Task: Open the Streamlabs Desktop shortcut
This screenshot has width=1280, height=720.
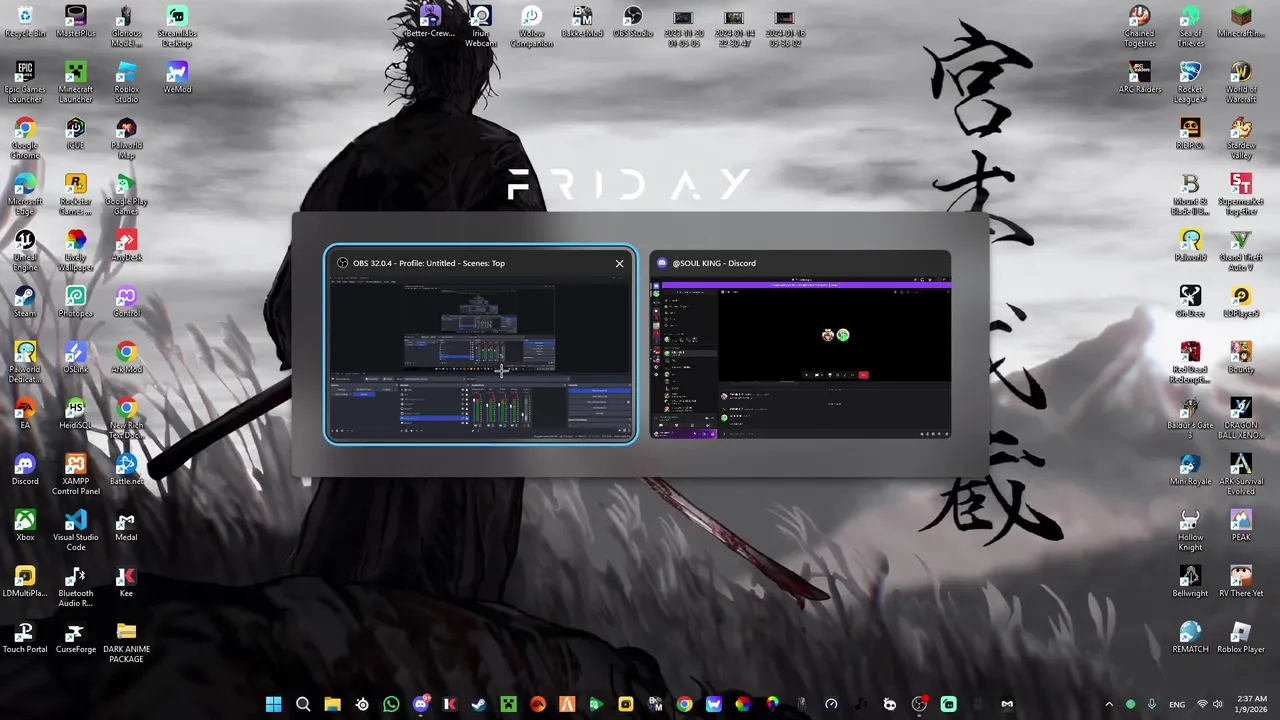Action: point(177,27)
